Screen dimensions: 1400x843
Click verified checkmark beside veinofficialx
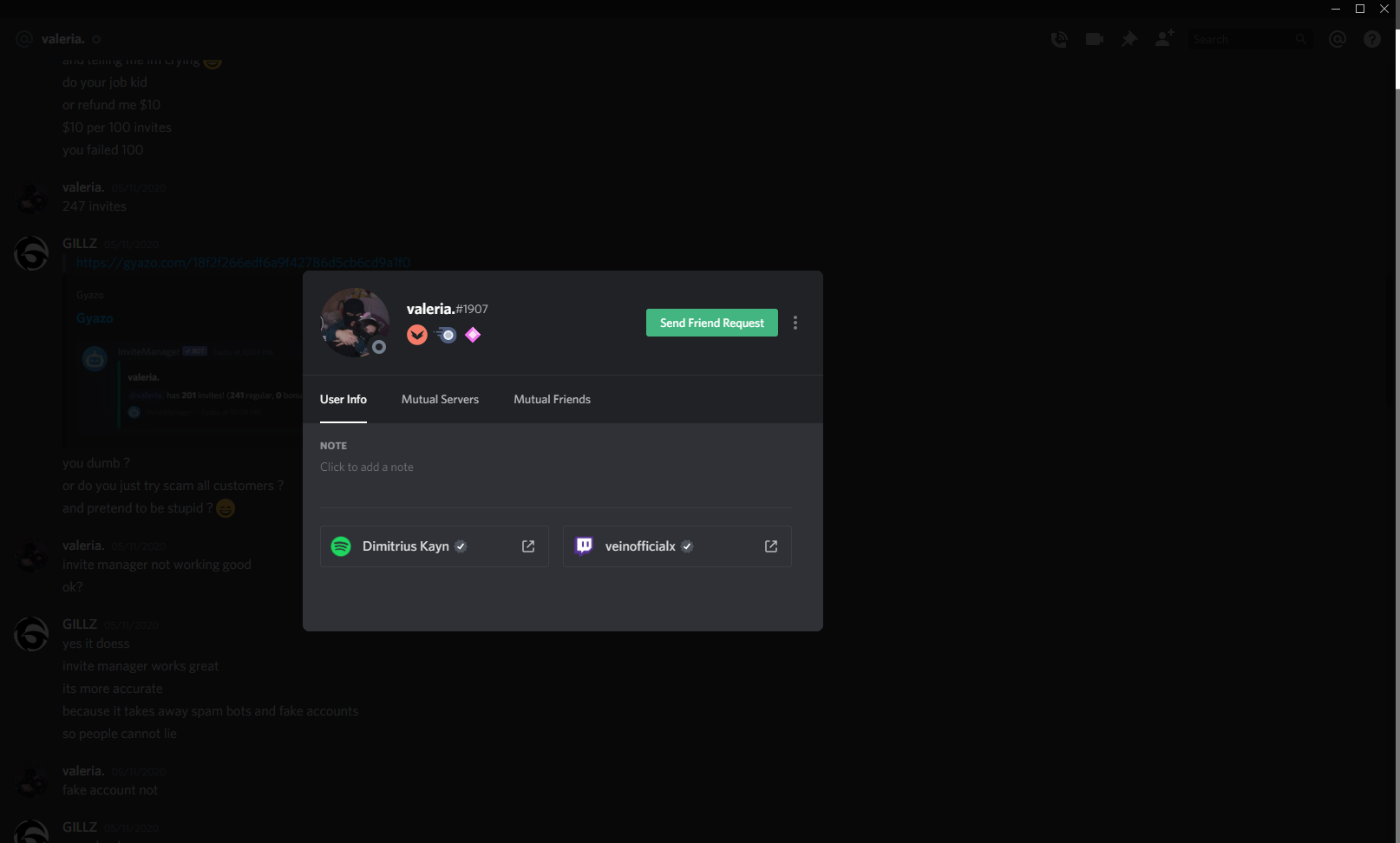687,546
